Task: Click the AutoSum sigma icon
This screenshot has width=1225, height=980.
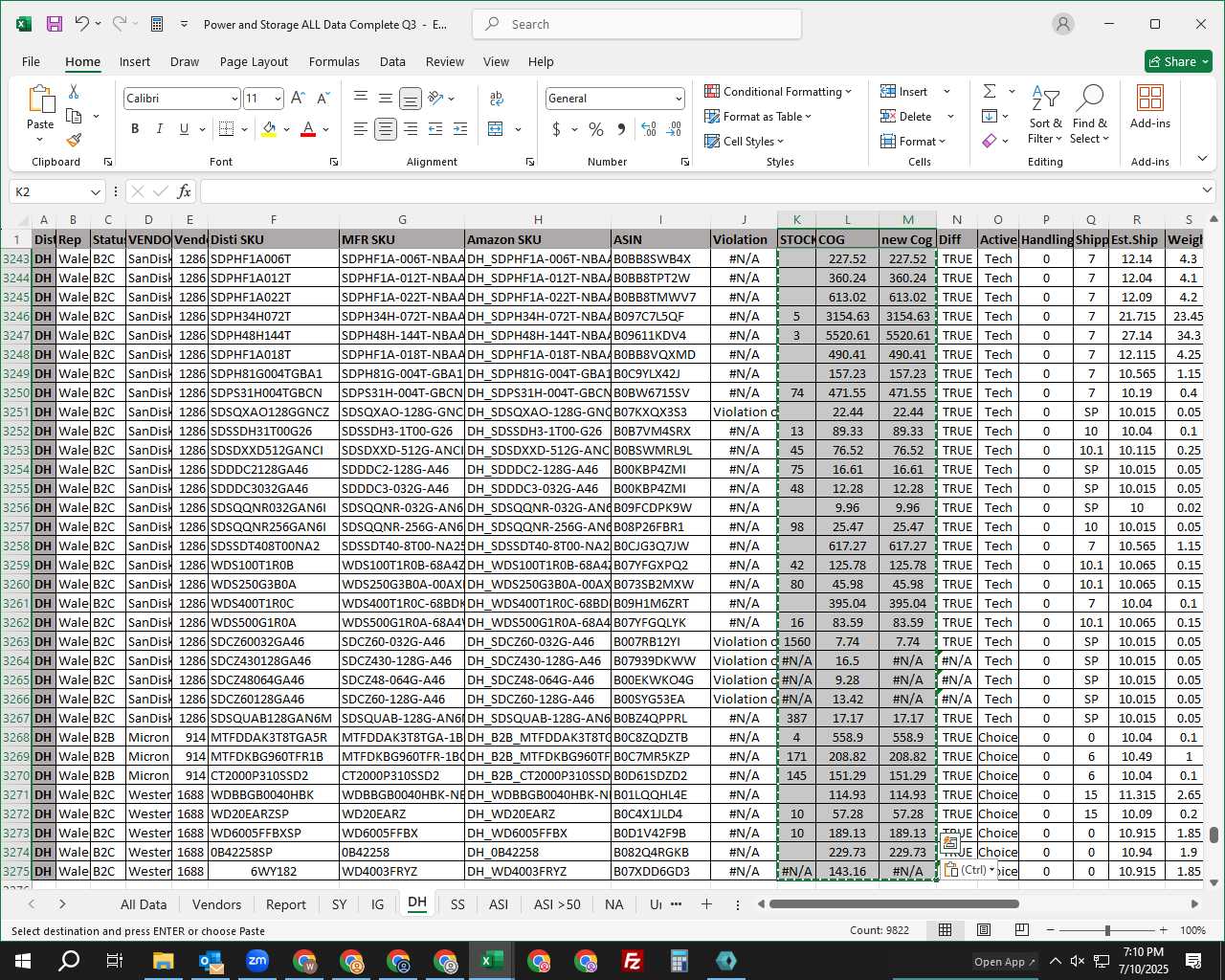Action: [x=990, y=91]
